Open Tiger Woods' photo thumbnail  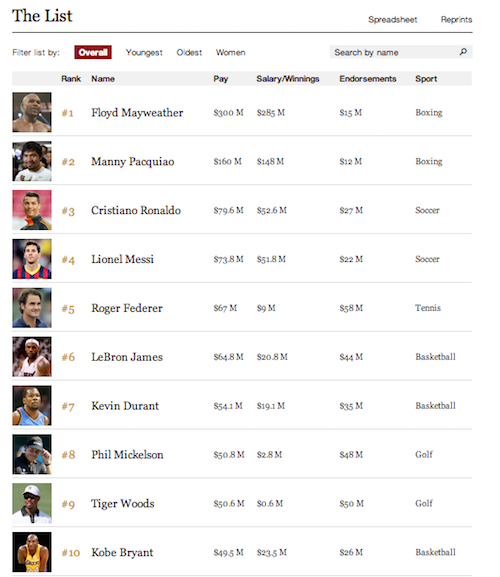point(32,503)
